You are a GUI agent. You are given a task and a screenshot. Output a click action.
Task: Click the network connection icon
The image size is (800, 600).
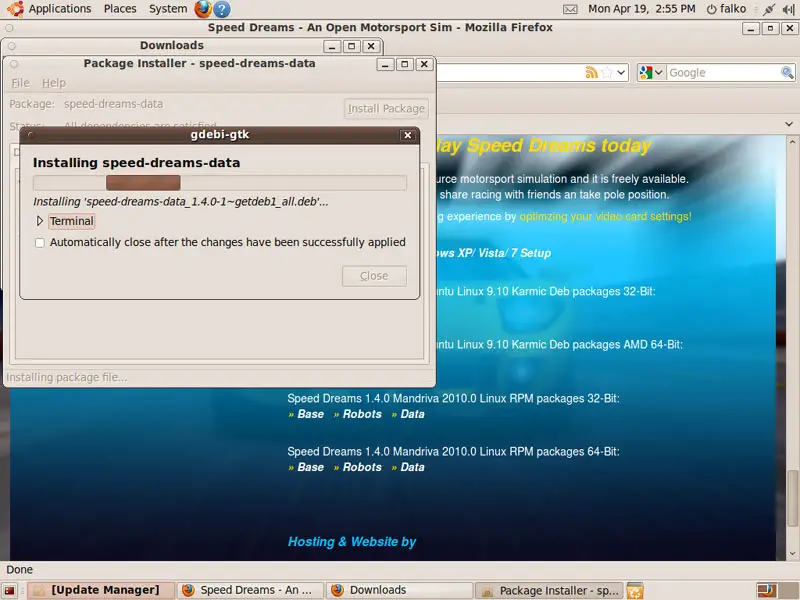[769, 9]
